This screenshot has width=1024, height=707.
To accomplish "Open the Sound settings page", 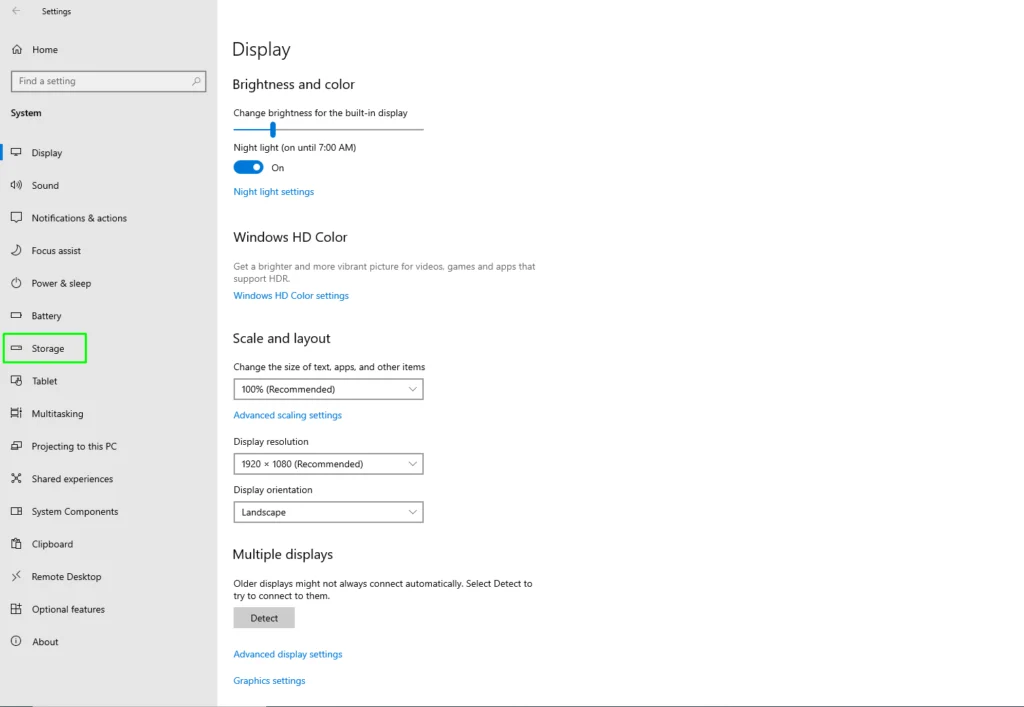I will (45, 185).
